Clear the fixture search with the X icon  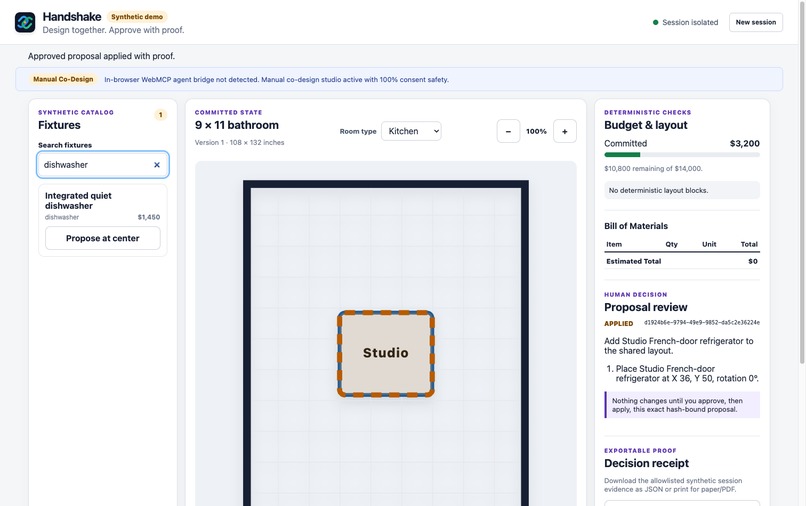pos(157,165)
